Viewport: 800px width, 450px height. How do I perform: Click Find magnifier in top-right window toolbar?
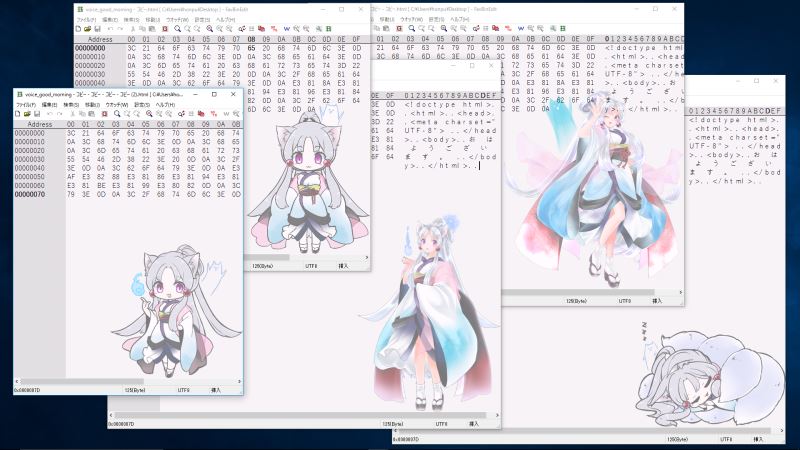tap(412, 29)
